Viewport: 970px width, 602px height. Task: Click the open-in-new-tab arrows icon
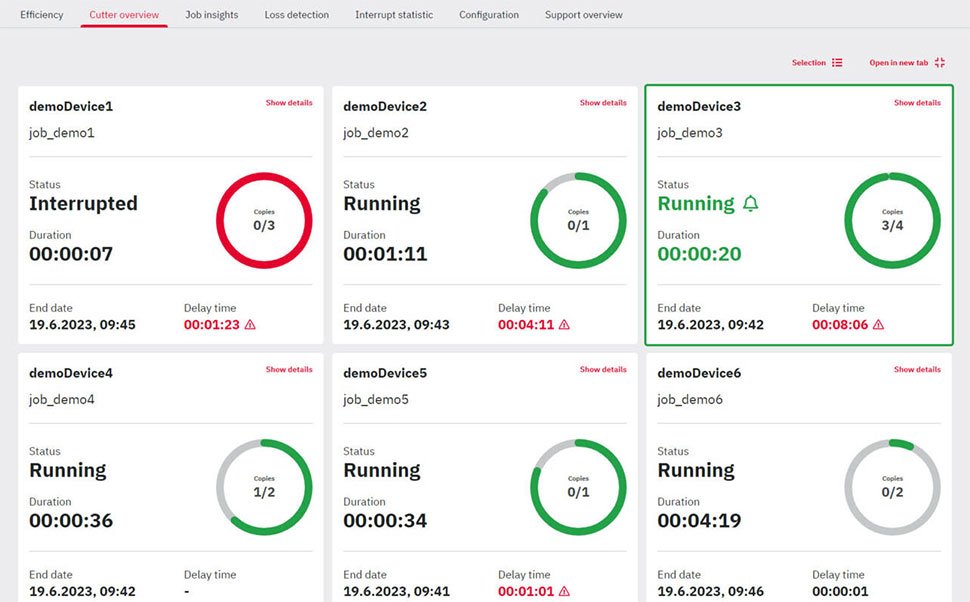940,62
